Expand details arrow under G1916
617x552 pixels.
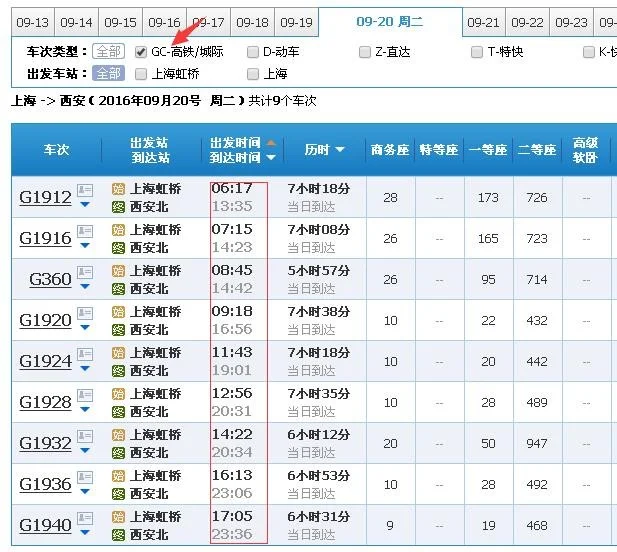[x=85, y=245]
